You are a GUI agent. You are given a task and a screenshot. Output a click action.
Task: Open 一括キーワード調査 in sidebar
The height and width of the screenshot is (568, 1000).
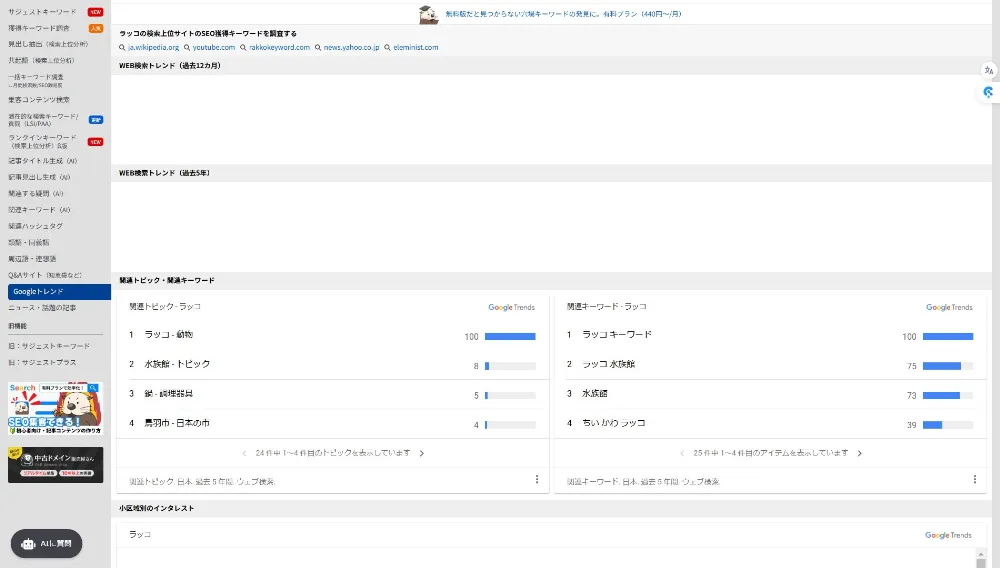click(x=36, y=80)
